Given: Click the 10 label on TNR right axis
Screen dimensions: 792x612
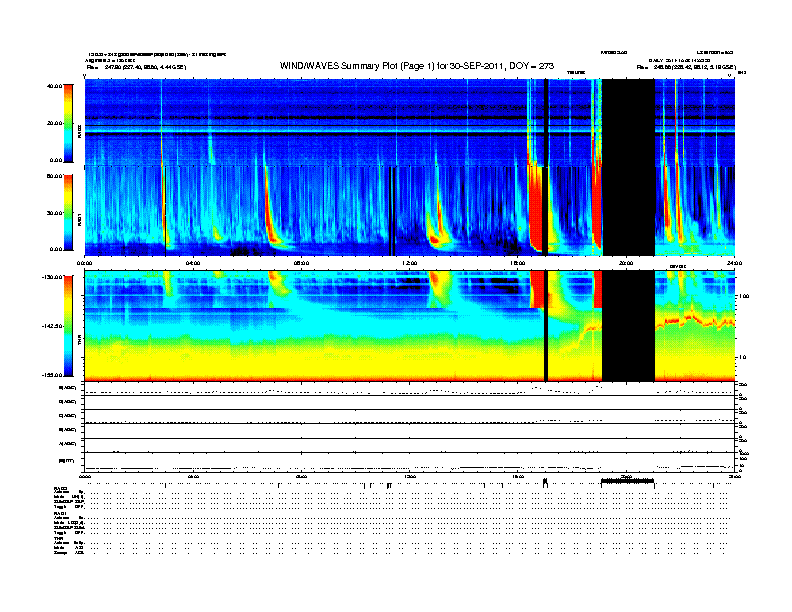Looking at the screenshot, I should pos(742,358).
